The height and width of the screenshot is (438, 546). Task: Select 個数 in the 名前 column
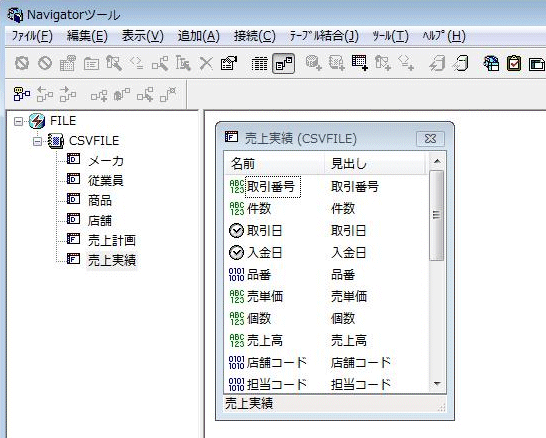tap(259, 318)
